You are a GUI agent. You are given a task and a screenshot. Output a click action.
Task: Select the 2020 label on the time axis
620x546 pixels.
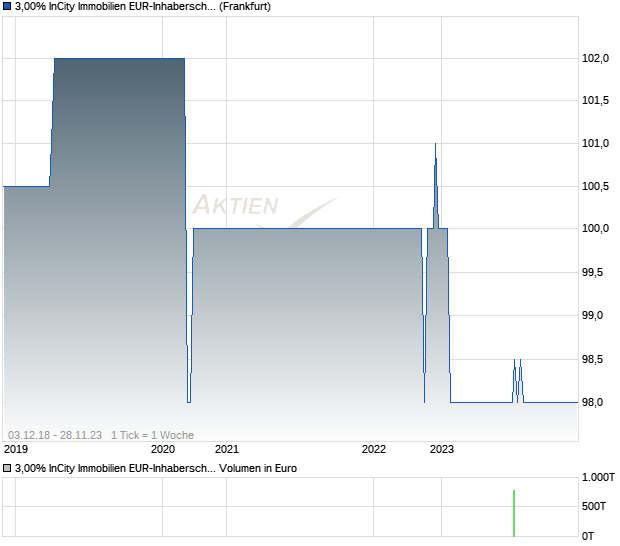click(x=161, y=449)
